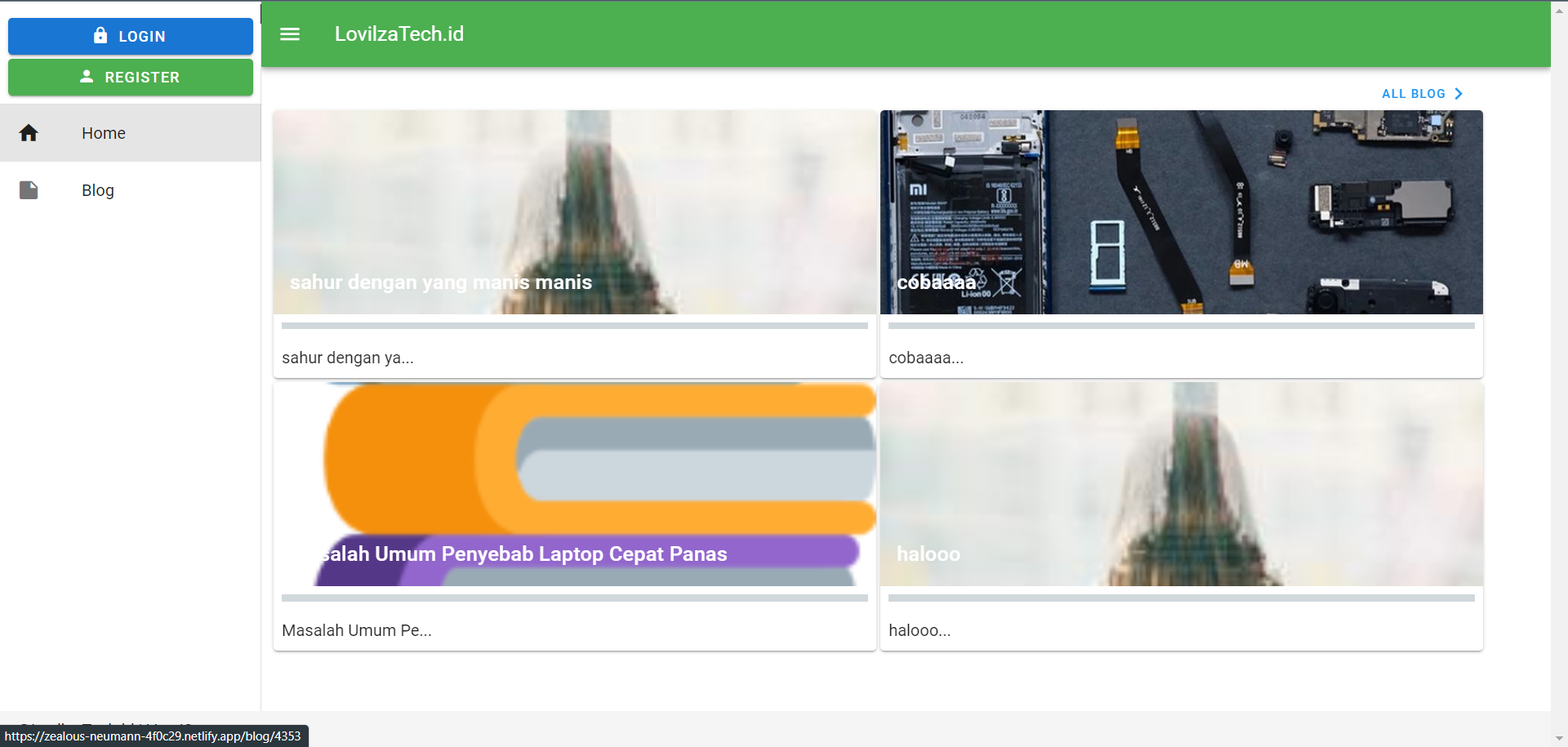Viewport: 1568px width, 747px height.
Task: Toggle the hamburger navigation menu icon
Action: [290, 34]
